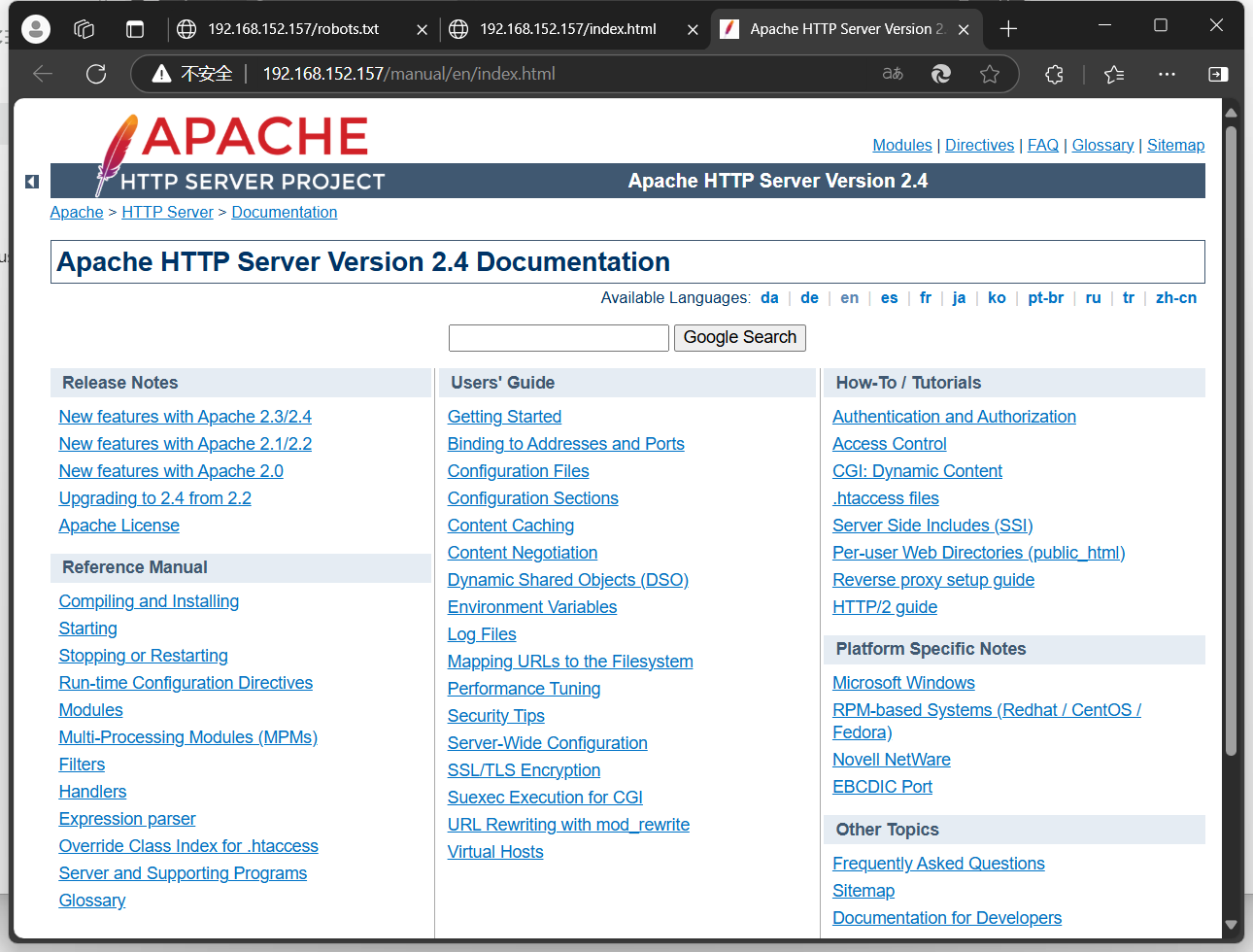
Task: Switch language to da
Action: pos(769,298)
